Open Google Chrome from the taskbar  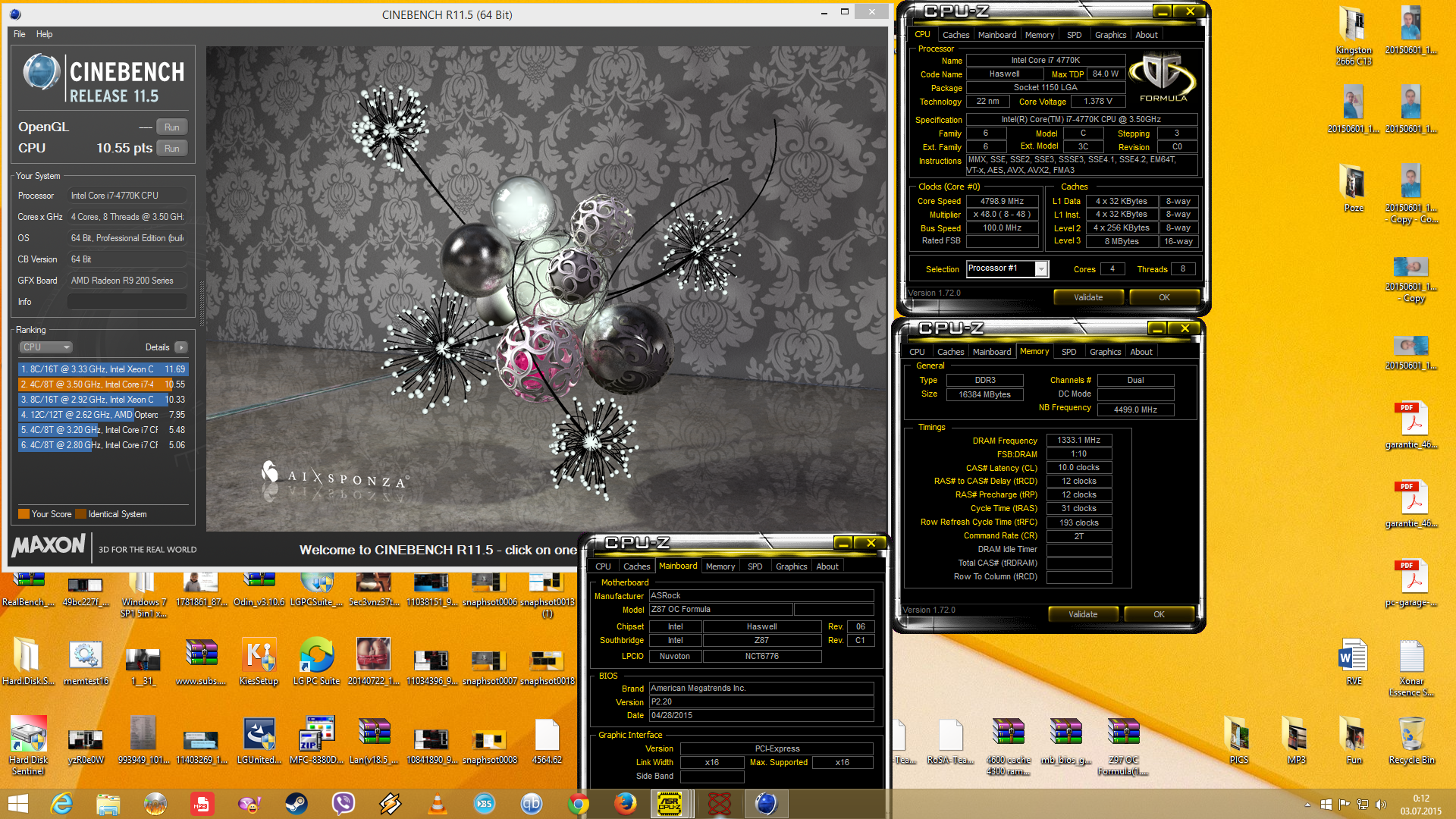579,804
